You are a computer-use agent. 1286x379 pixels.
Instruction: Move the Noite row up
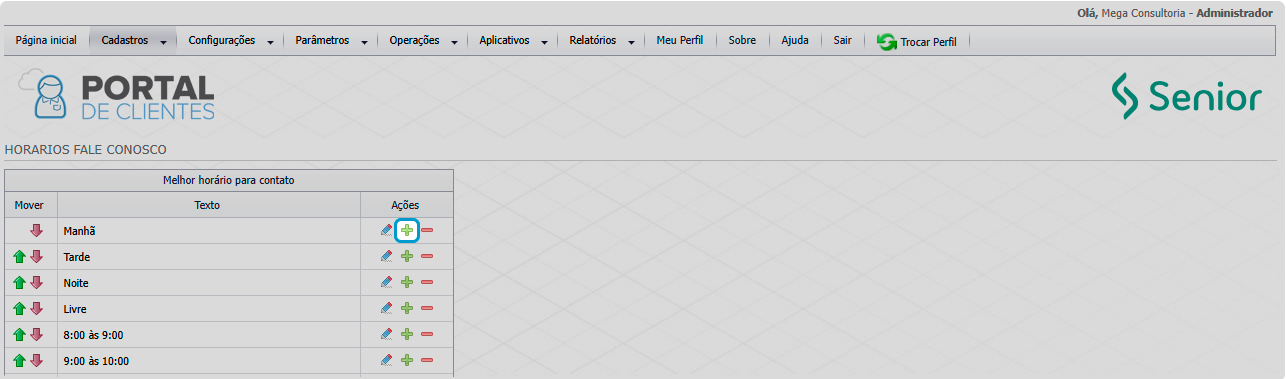[x=19, y=283]
